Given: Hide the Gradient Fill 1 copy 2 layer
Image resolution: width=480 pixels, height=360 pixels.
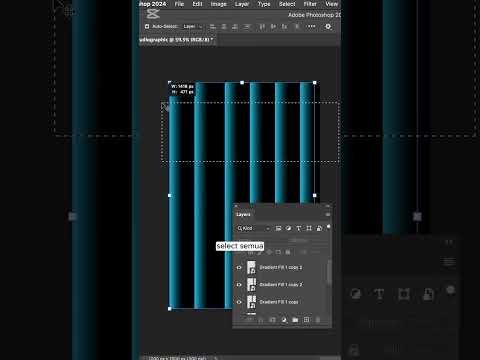Looking at the screenshot, I should point(239,285).
